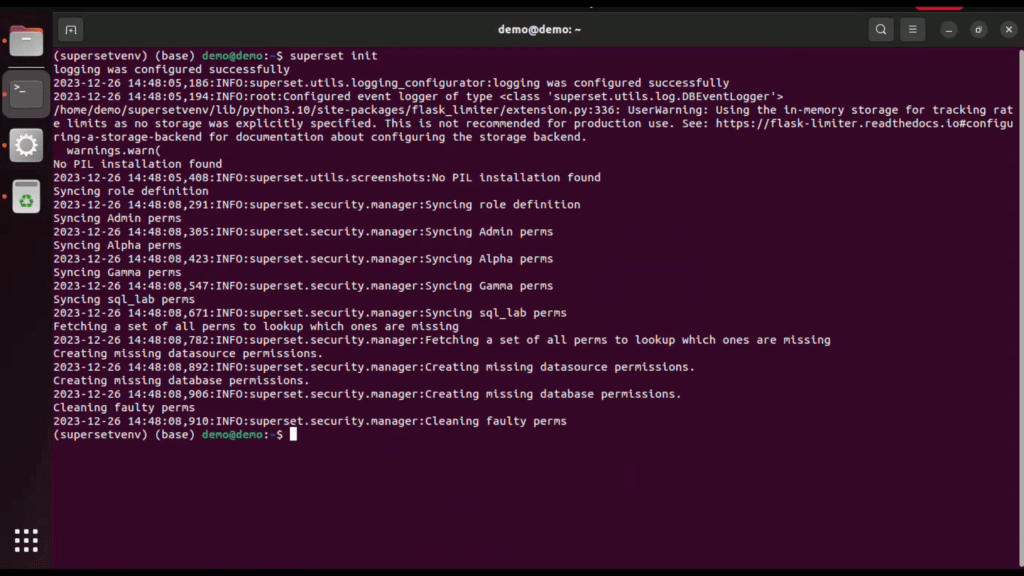Maximize the terminal window
This screenshot has height=576, width=1024.
(x=979, y=30)
